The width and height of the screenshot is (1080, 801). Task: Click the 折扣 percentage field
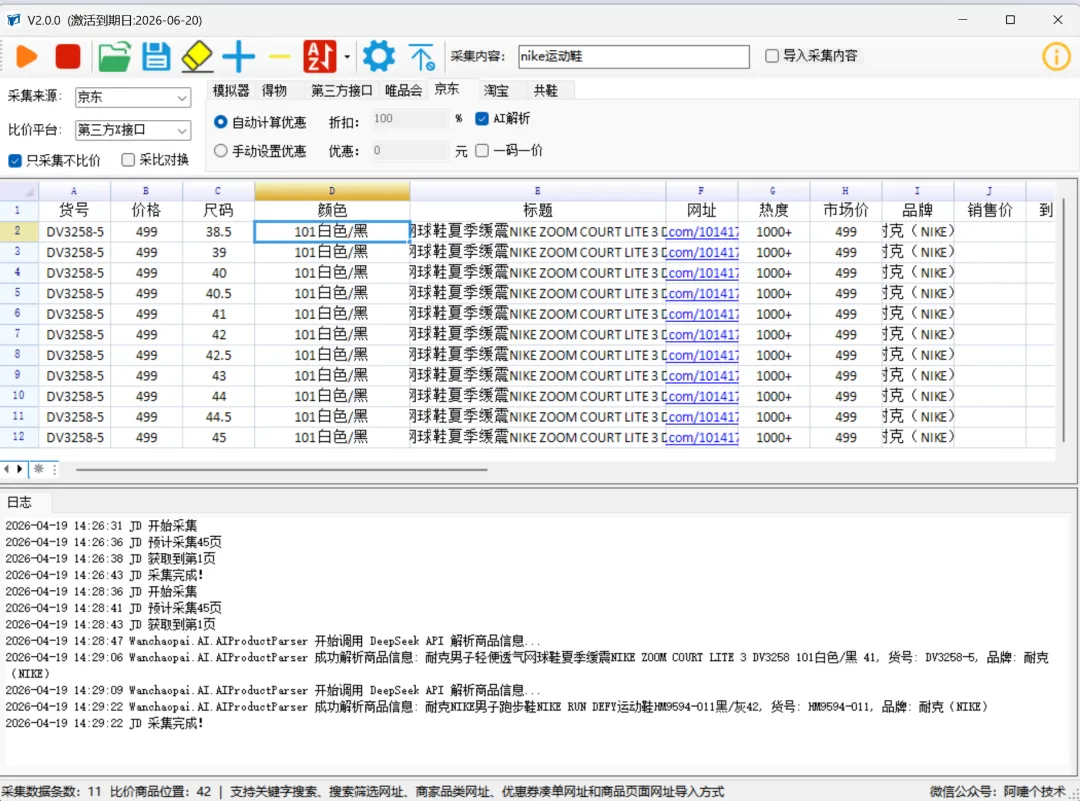coord(410,119)
